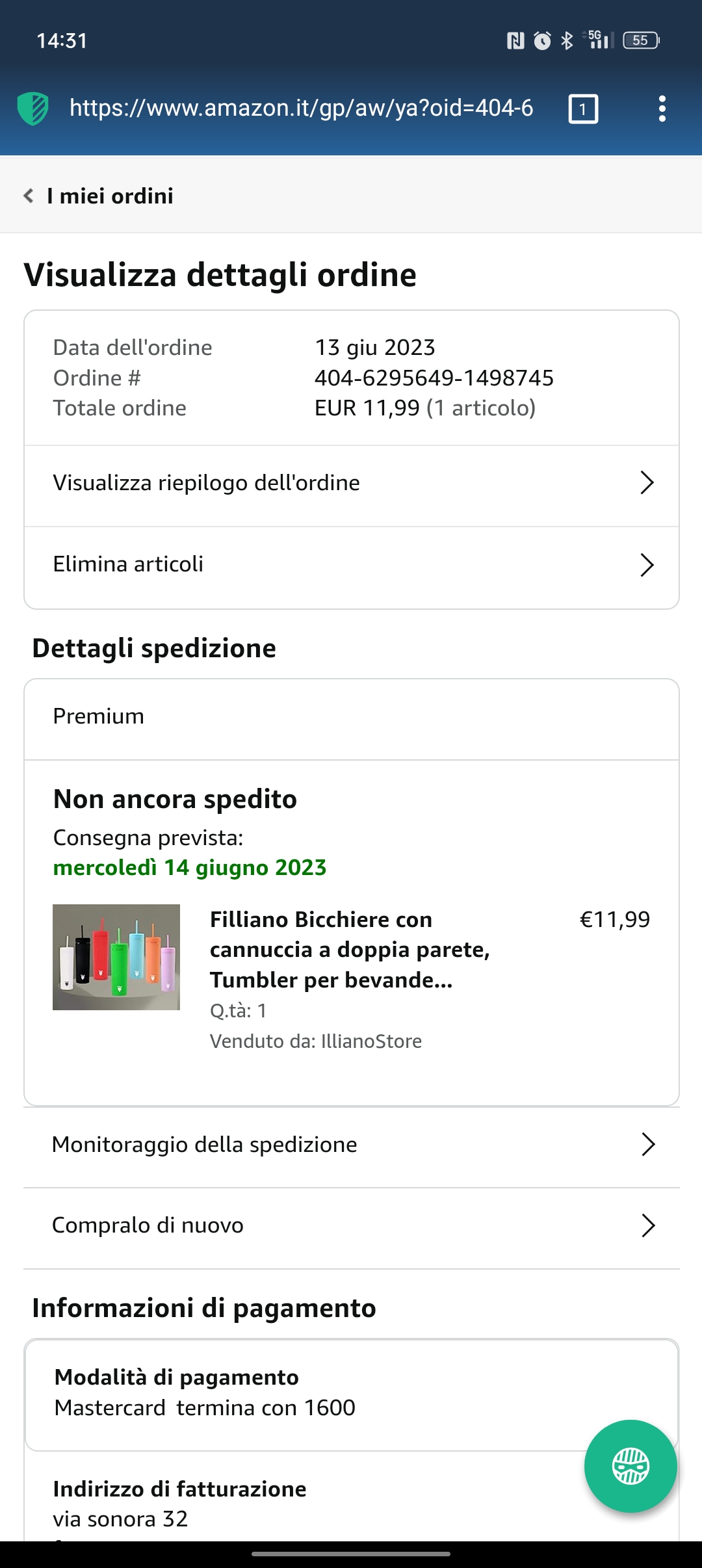Open Filliano Bicchiere product title link

click(350, 950)
